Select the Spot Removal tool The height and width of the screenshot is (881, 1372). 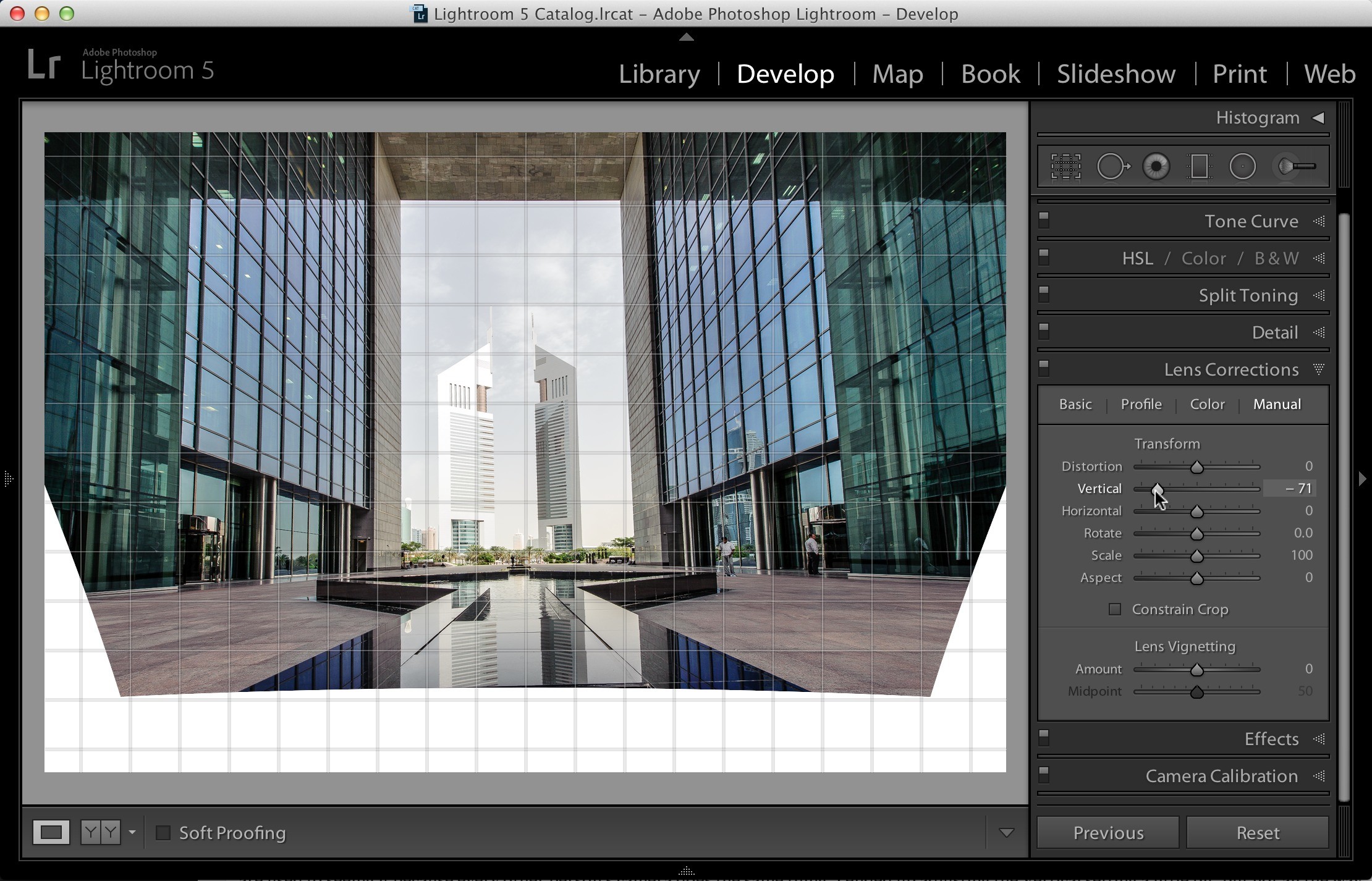1113,166
